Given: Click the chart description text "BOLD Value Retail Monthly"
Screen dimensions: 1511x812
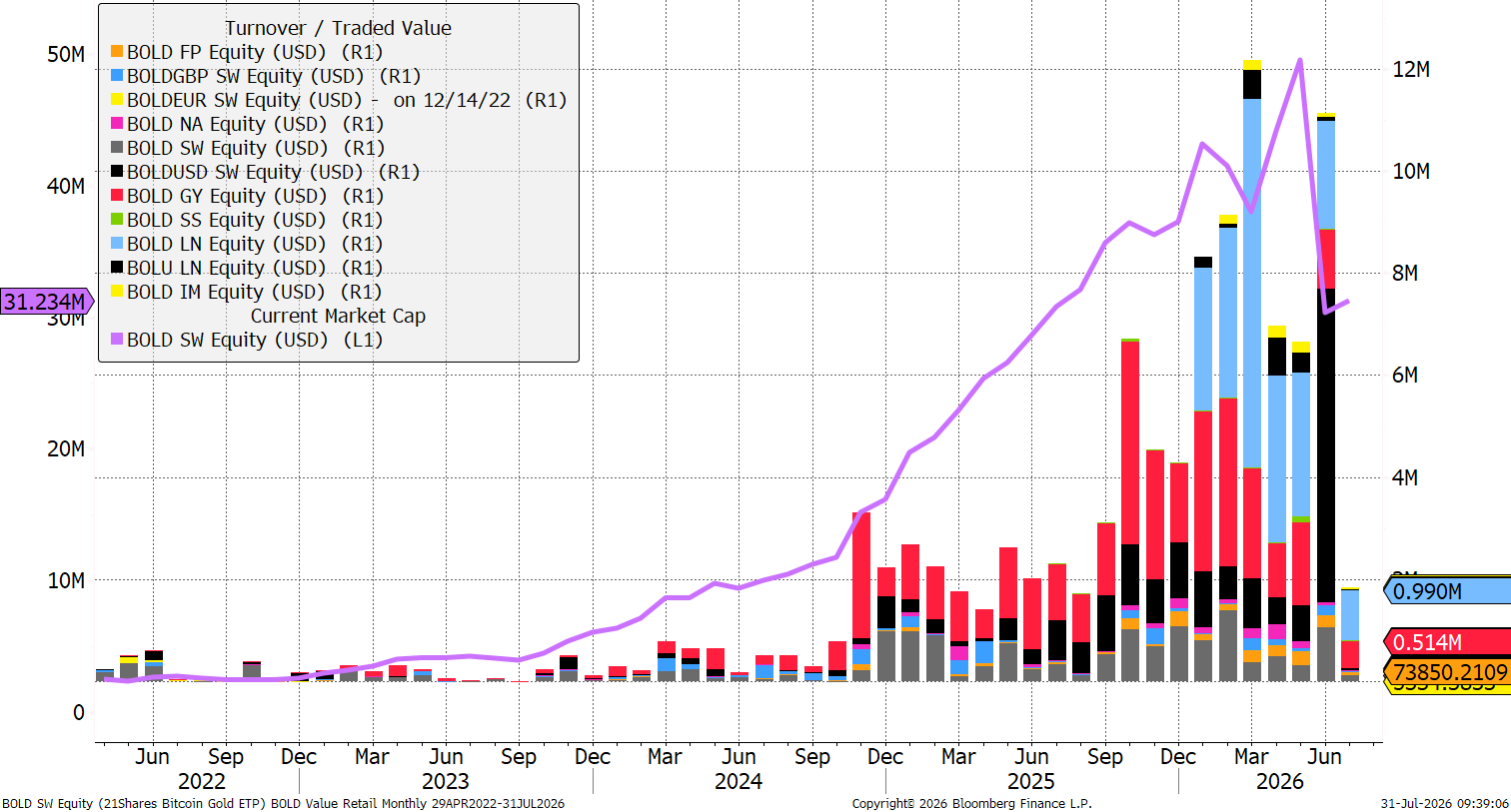Looking at the screenshot, I should pos(351,803).
